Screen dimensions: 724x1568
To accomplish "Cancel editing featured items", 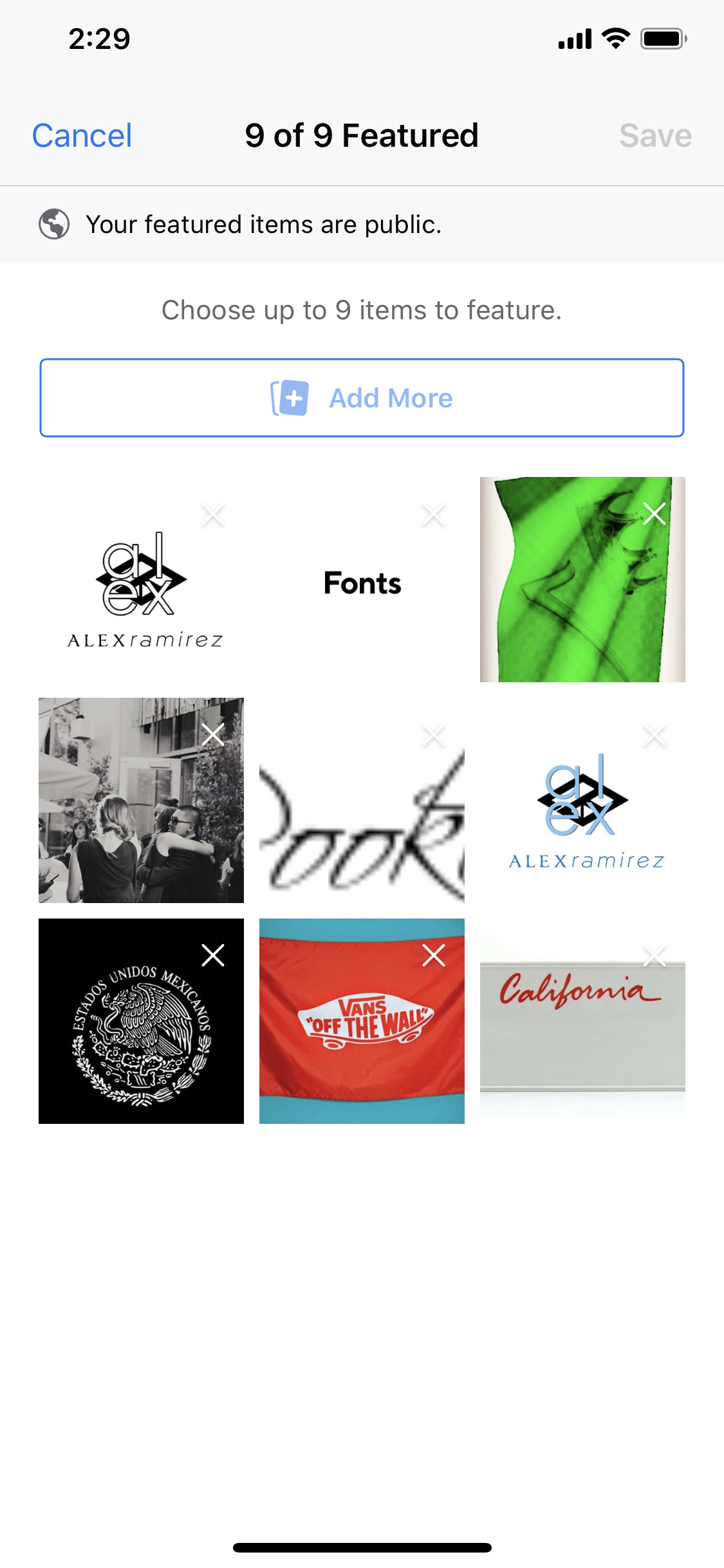I will 82,136.
